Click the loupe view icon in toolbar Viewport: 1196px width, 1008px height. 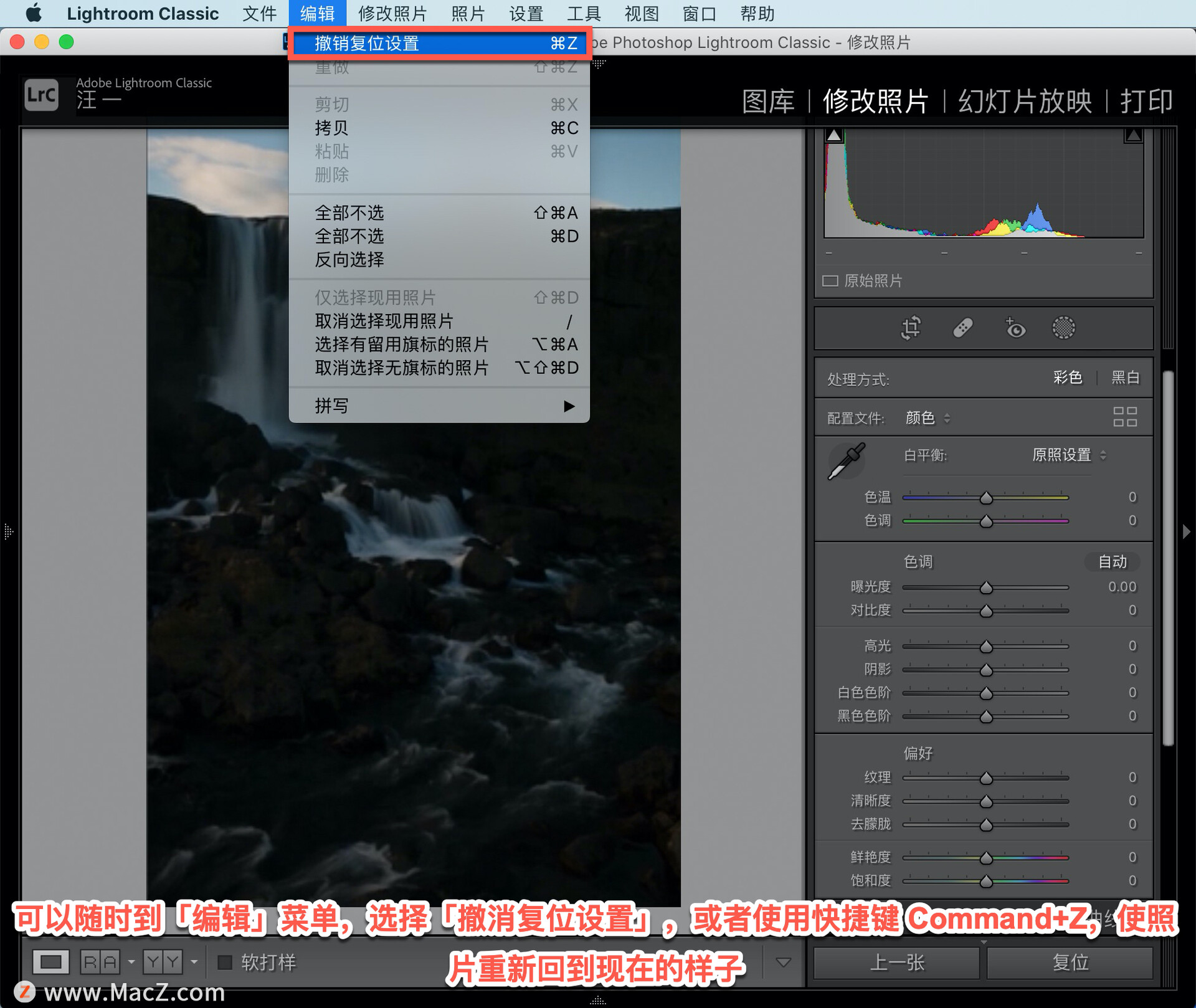[50, 962]
